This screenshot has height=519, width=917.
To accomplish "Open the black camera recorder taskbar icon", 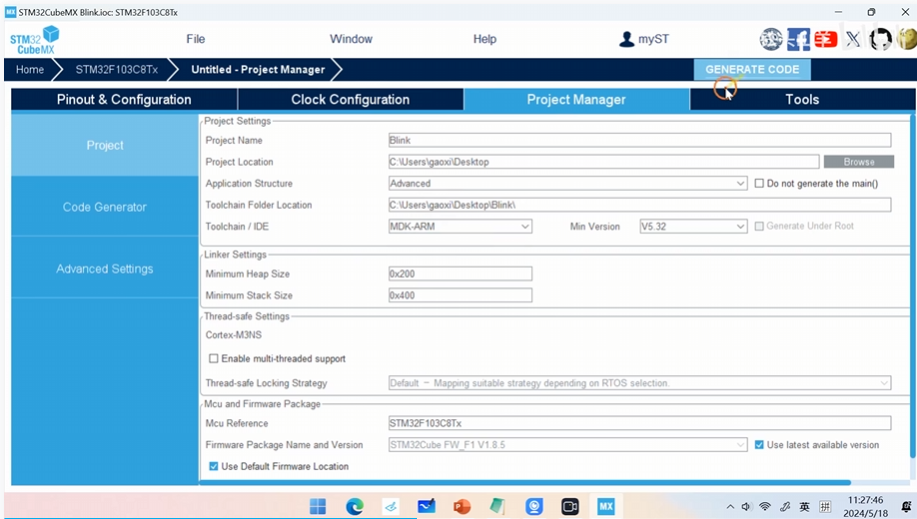I will [570, 506].
